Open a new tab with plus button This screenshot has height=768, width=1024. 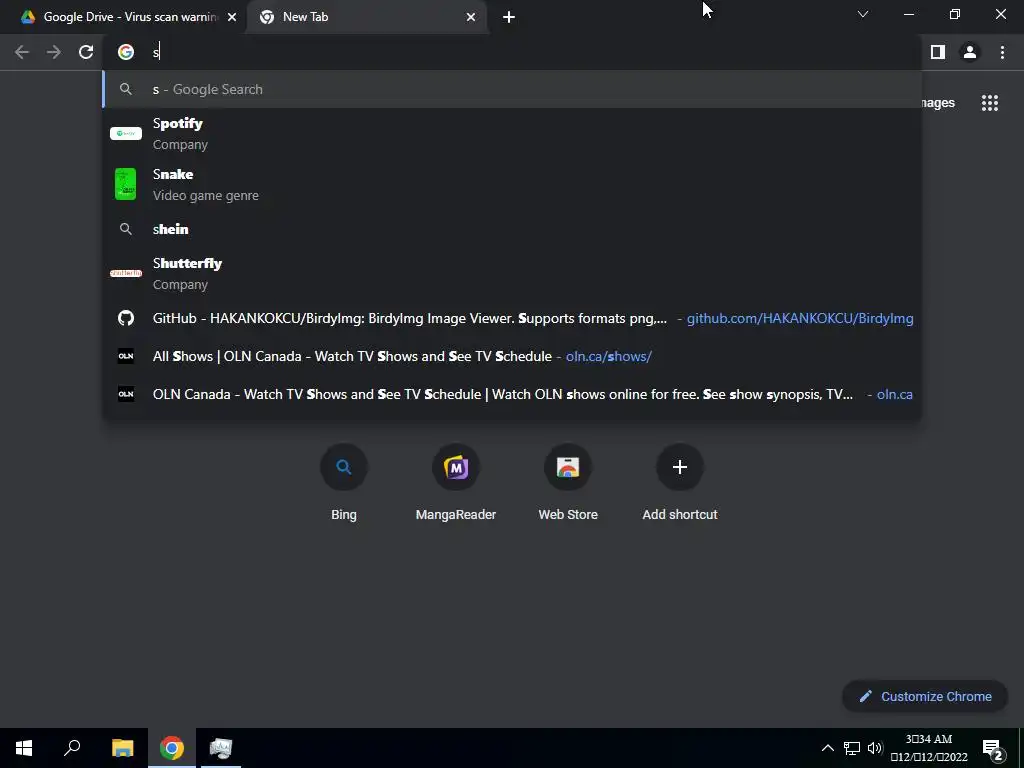tap(509, 17)
